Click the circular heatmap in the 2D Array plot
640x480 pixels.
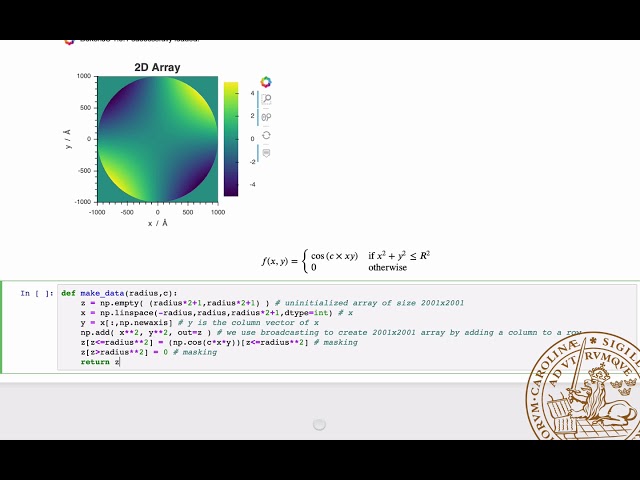click(158, 139)
